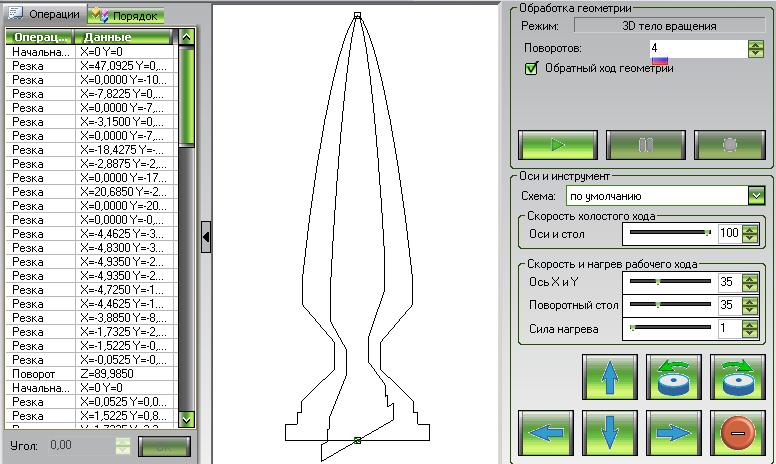The height and width of the screenshot is (464, 776).
Task: Select row Резка X=20,6850
Action: [91, 191]
